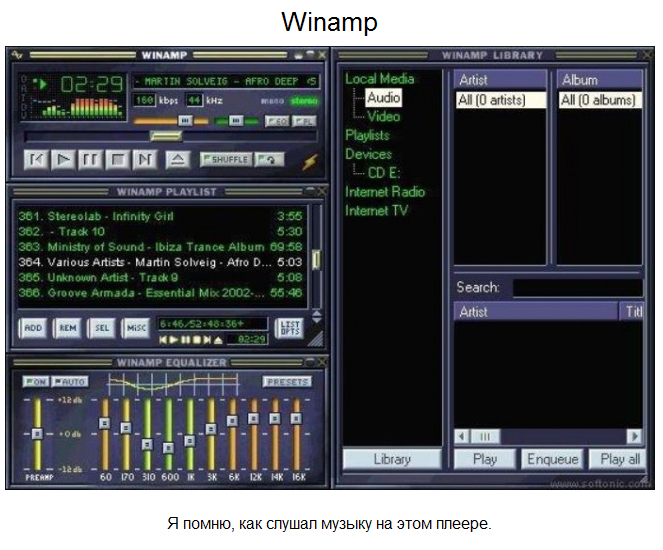
Task: Click the playlist mini play button
Action: [173, 340]
